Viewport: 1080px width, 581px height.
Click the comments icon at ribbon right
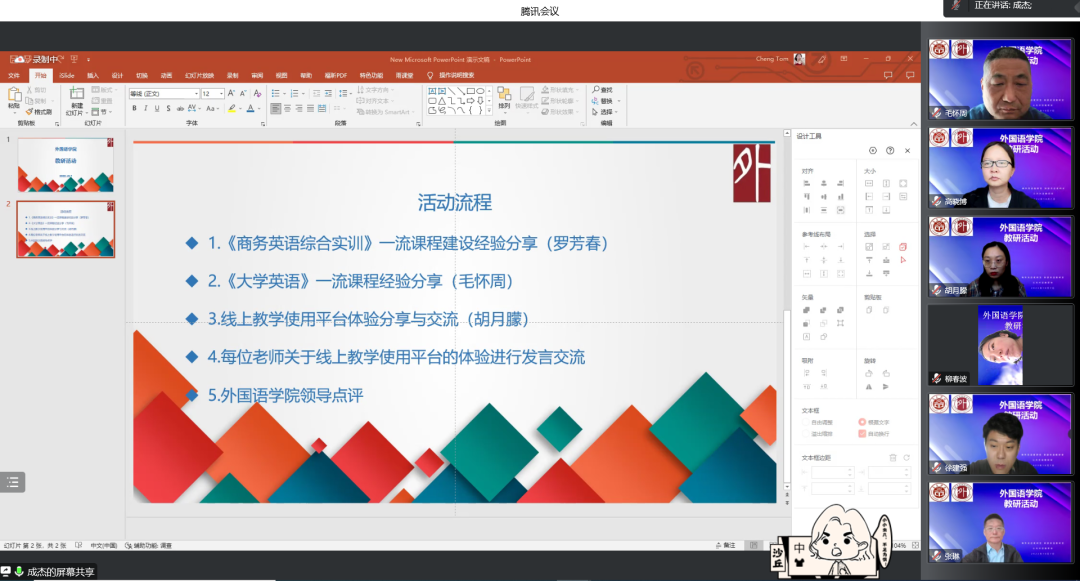coord(910,75)
